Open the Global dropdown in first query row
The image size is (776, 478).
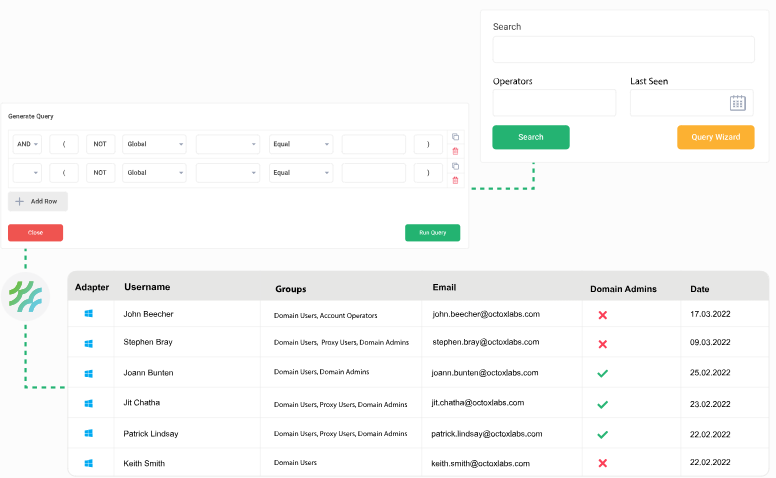tap(154, 144)
